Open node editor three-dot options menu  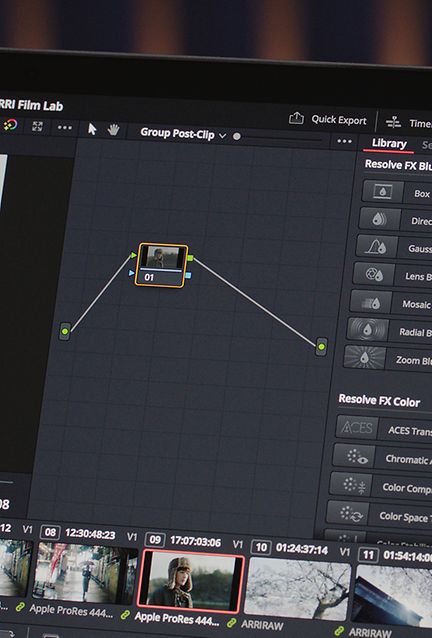pyautogui.click(x=344, y=141)
